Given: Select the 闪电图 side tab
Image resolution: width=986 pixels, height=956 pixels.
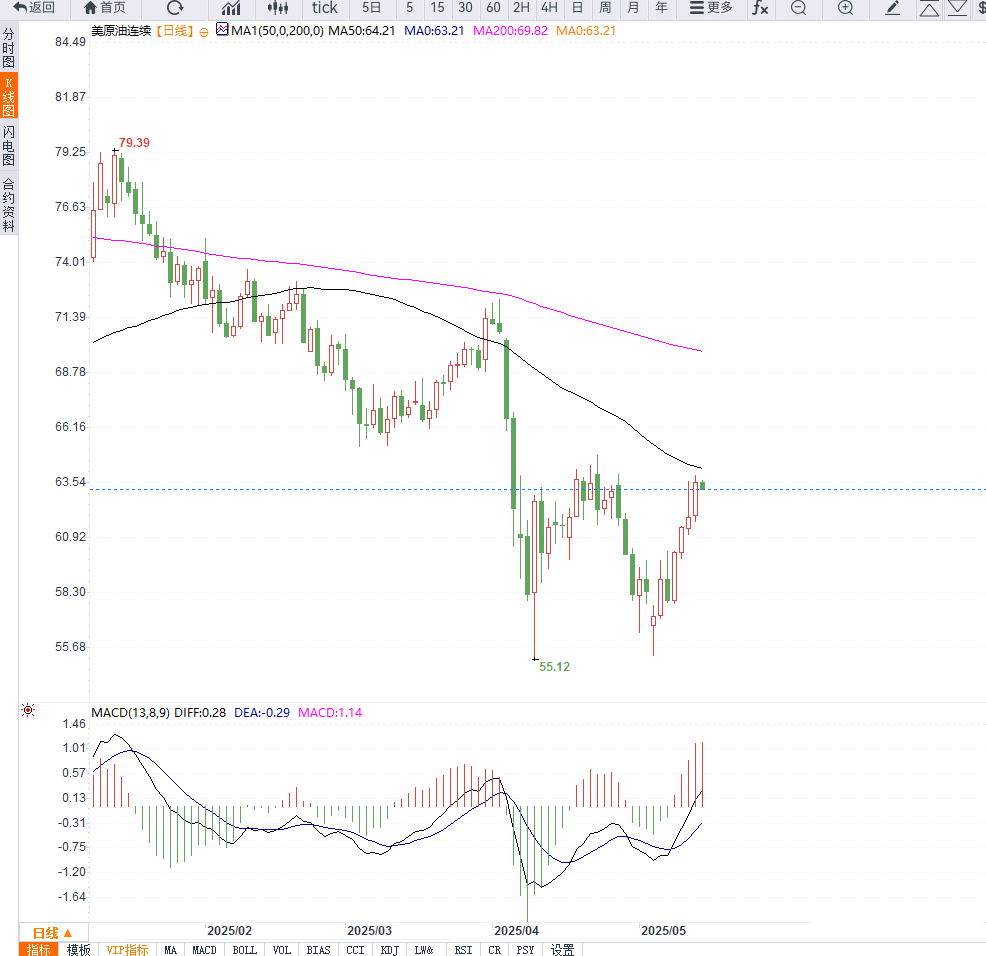Looking at the screenshot, I should click(x=9, y=146).
